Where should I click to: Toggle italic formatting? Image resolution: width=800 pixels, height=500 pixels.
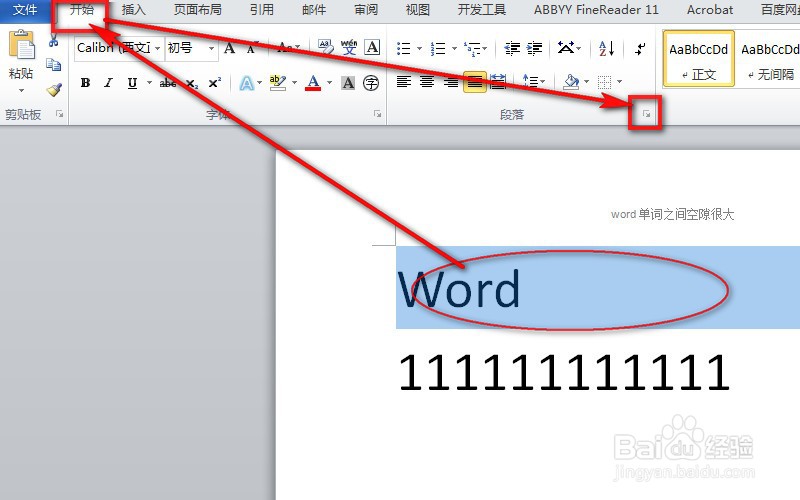[108, 83]
